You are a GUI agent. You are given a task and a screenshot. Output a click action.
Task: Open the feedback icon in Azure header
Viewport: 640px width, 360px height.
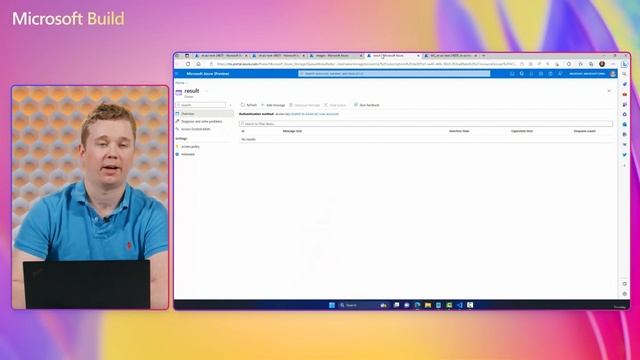click(x=560, y=74)
